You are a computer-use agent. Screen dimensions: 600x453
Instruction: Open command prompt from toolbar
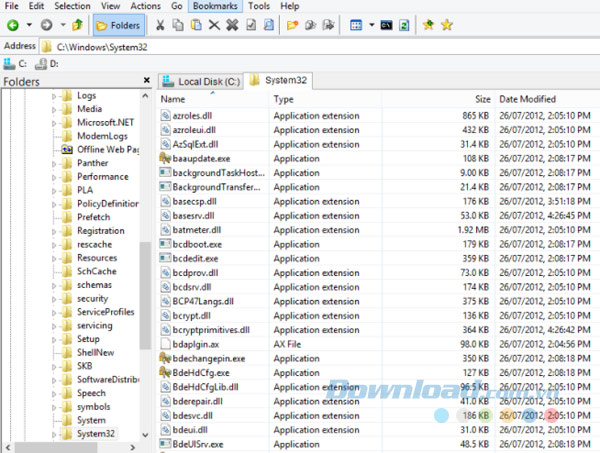point(385,24)
